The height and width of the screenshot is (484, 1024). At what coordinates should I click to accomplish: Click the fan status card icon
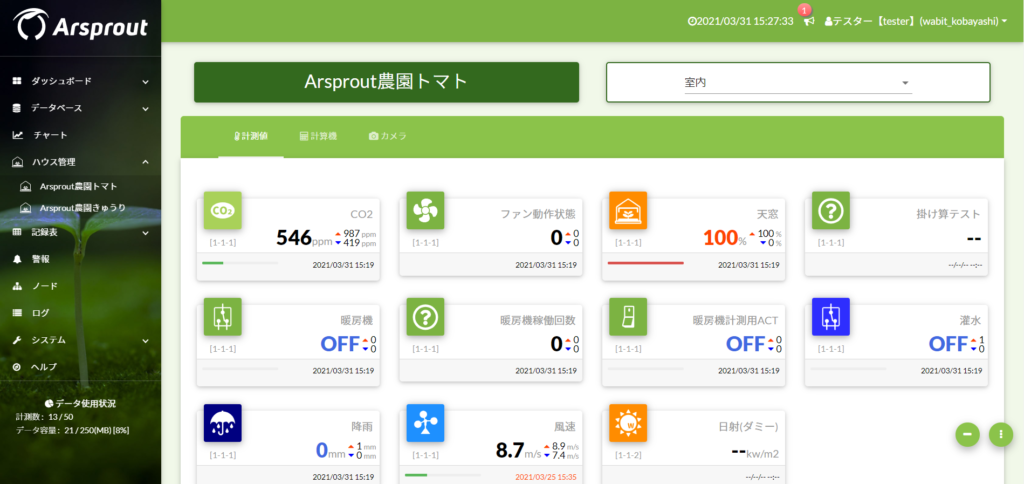point(425,210)
